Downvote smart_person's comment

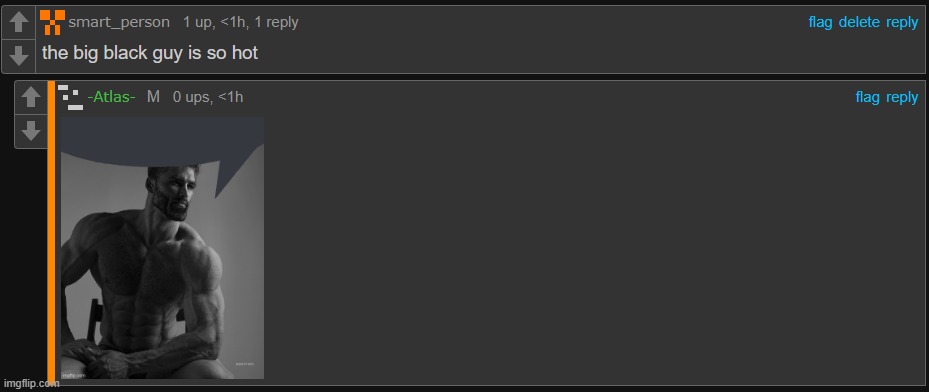pyautogui.click(x=19, y=56)
